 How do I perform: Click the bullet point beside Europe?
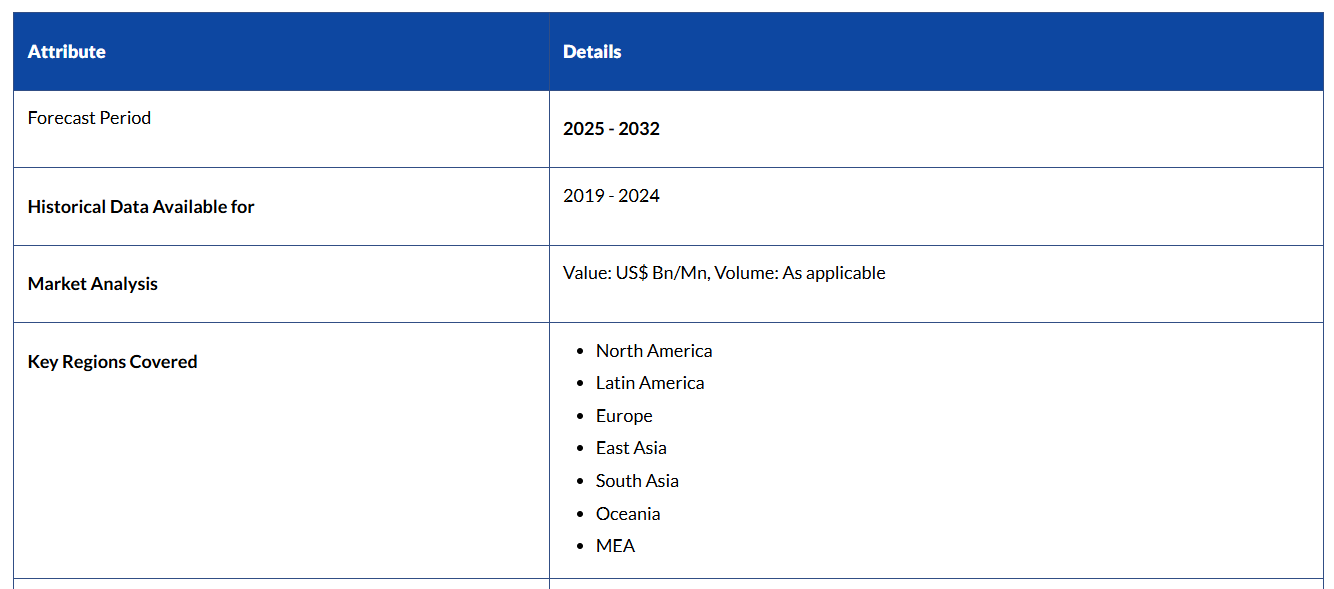click(580, 417)
